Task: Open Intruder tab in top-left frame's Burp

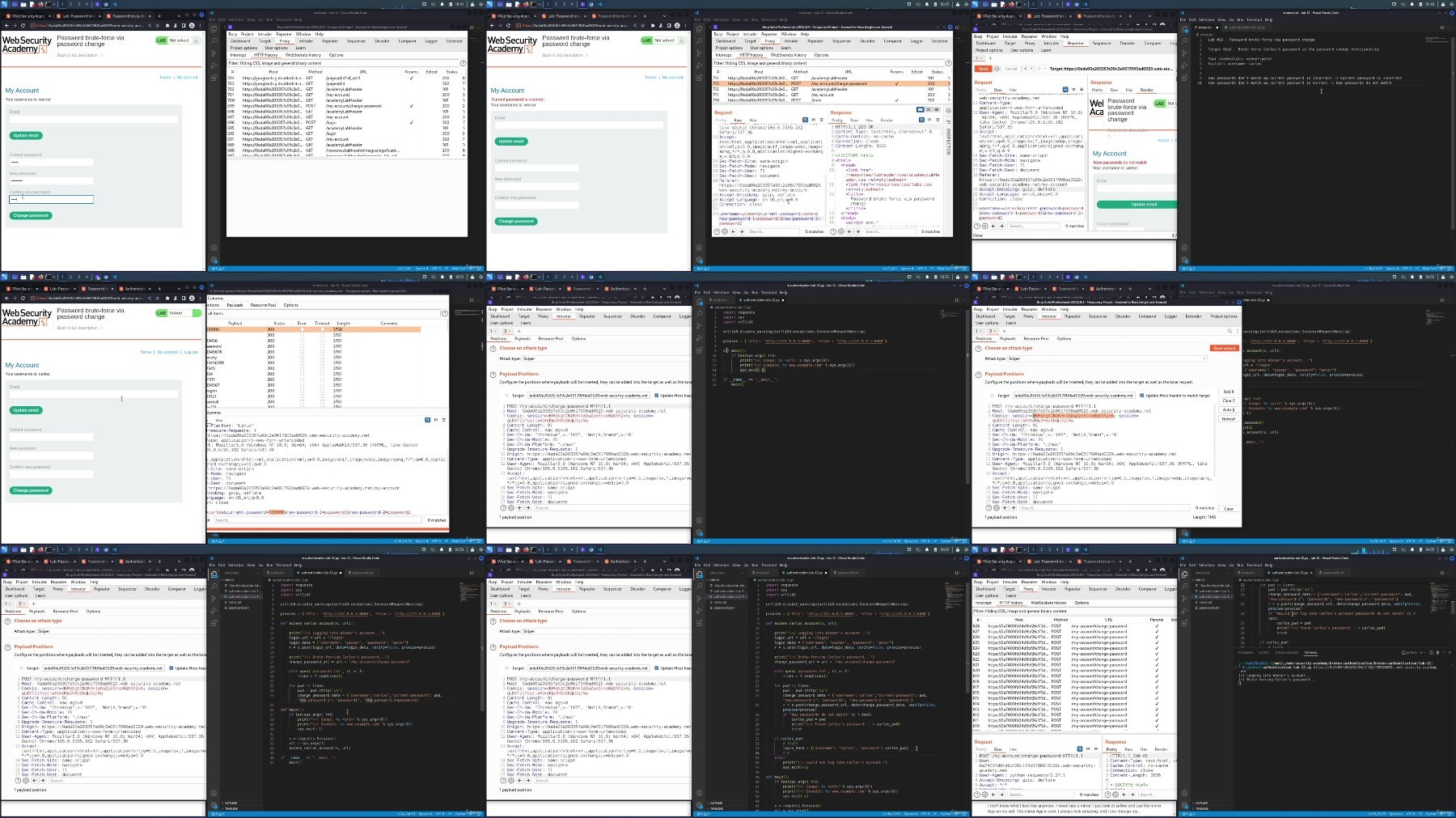Action: pos(306,41)
